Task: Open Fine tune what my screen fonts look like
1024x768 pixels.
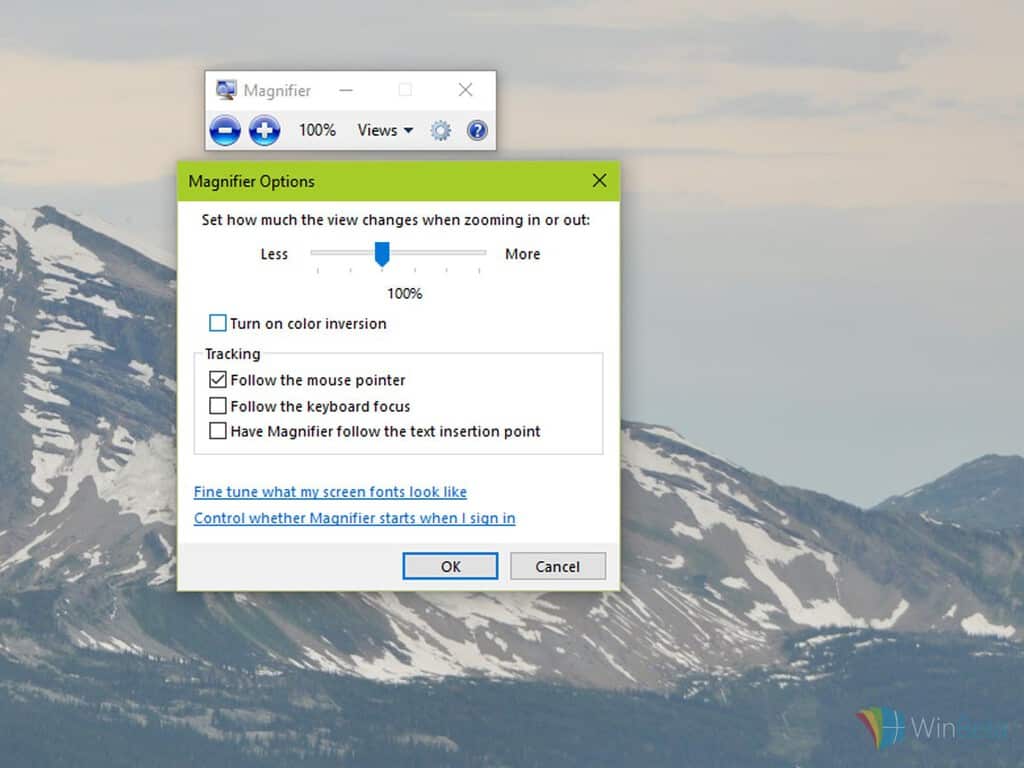Action: [x=330, y=492]
